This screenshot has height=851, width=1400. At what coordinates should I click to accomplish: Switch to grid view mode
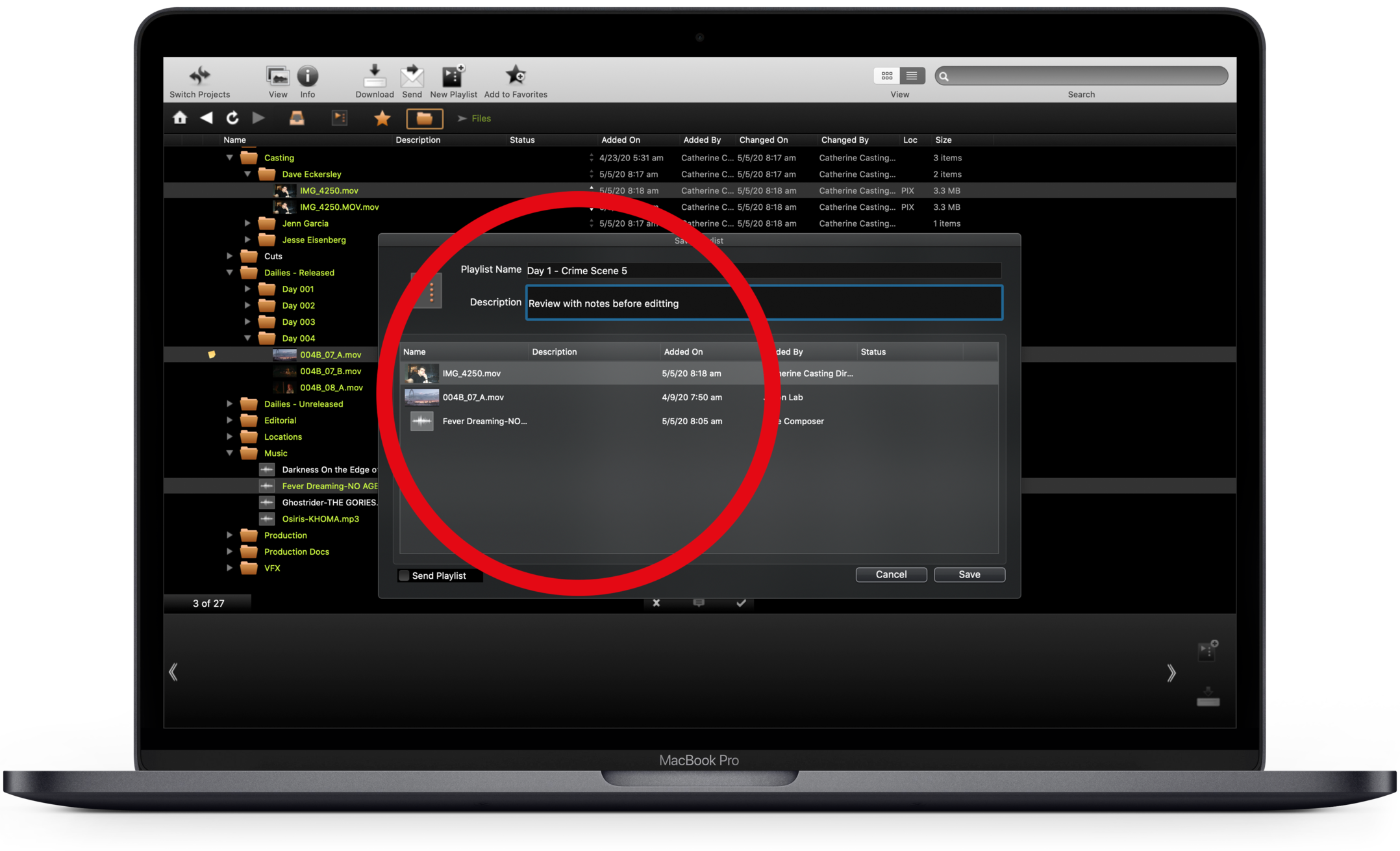pos(886,76)
